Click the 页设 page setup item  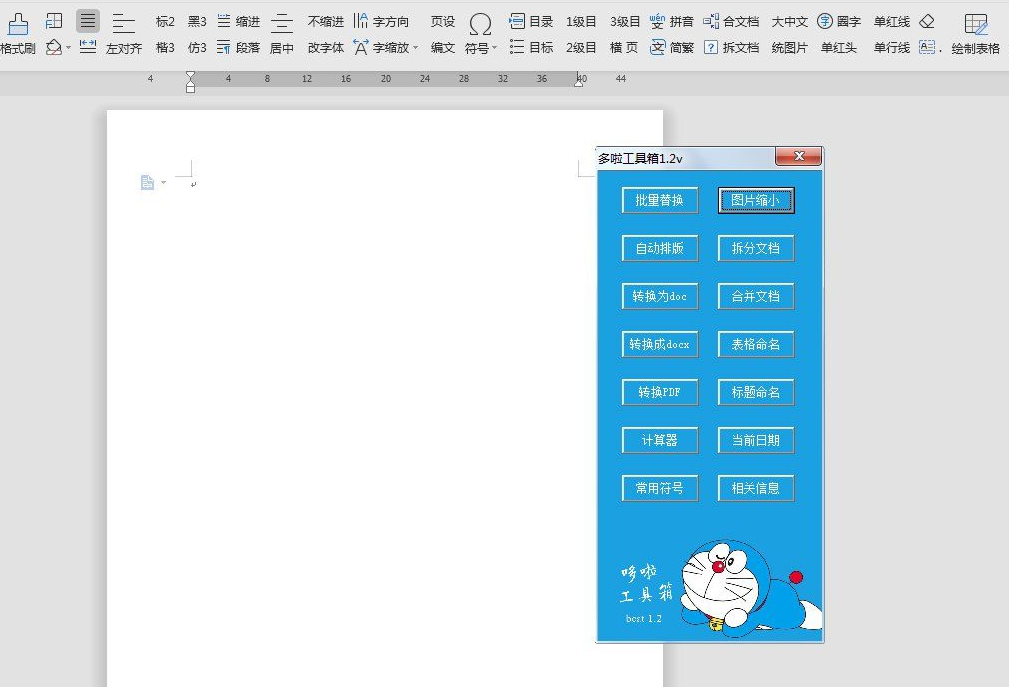[442, 20]
